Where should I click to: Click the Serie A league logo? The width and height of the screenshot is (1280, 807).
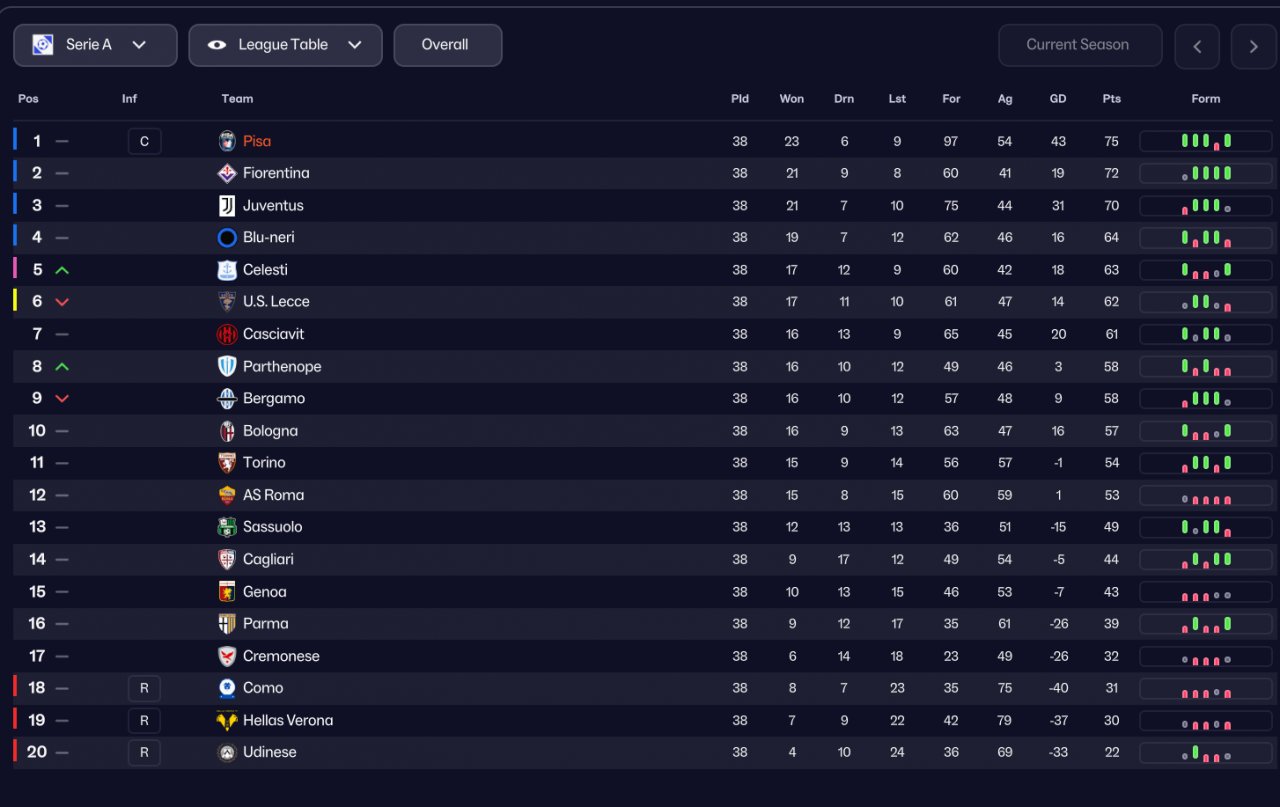click(42, 45)
